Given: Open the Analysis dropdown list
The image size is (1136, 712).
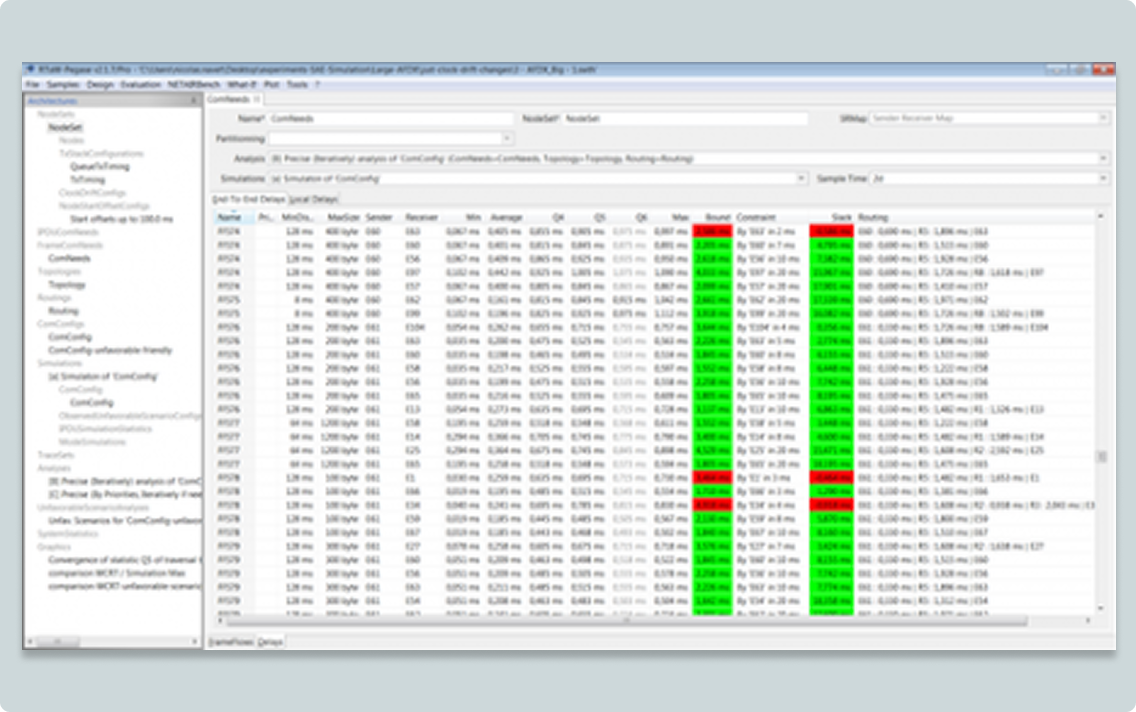Looking at the screenshot, I should 1103,158.
